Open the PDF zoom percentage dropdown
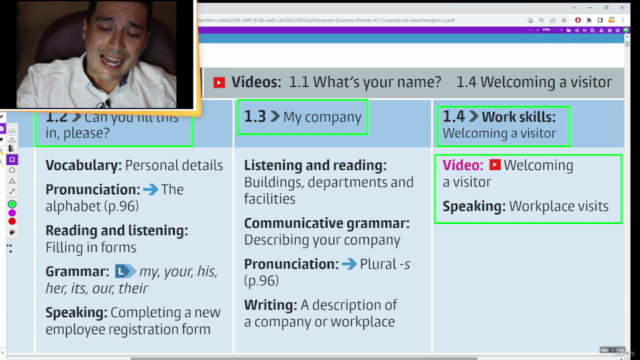This screenshot has height=360, width=640. click(553, 30)
